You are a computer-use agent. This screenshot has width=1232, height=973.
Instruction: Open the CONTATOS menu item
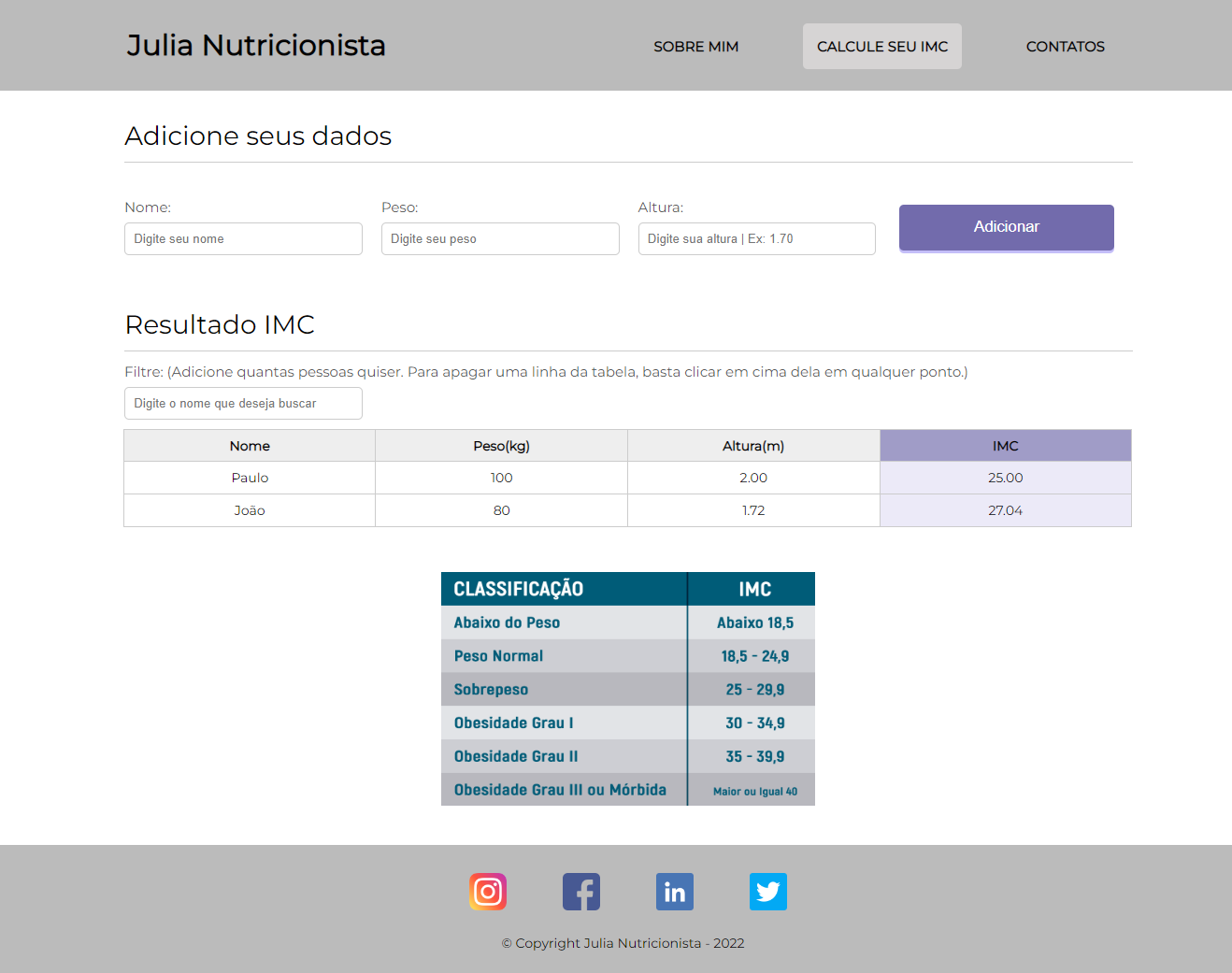click(1065, 46)
